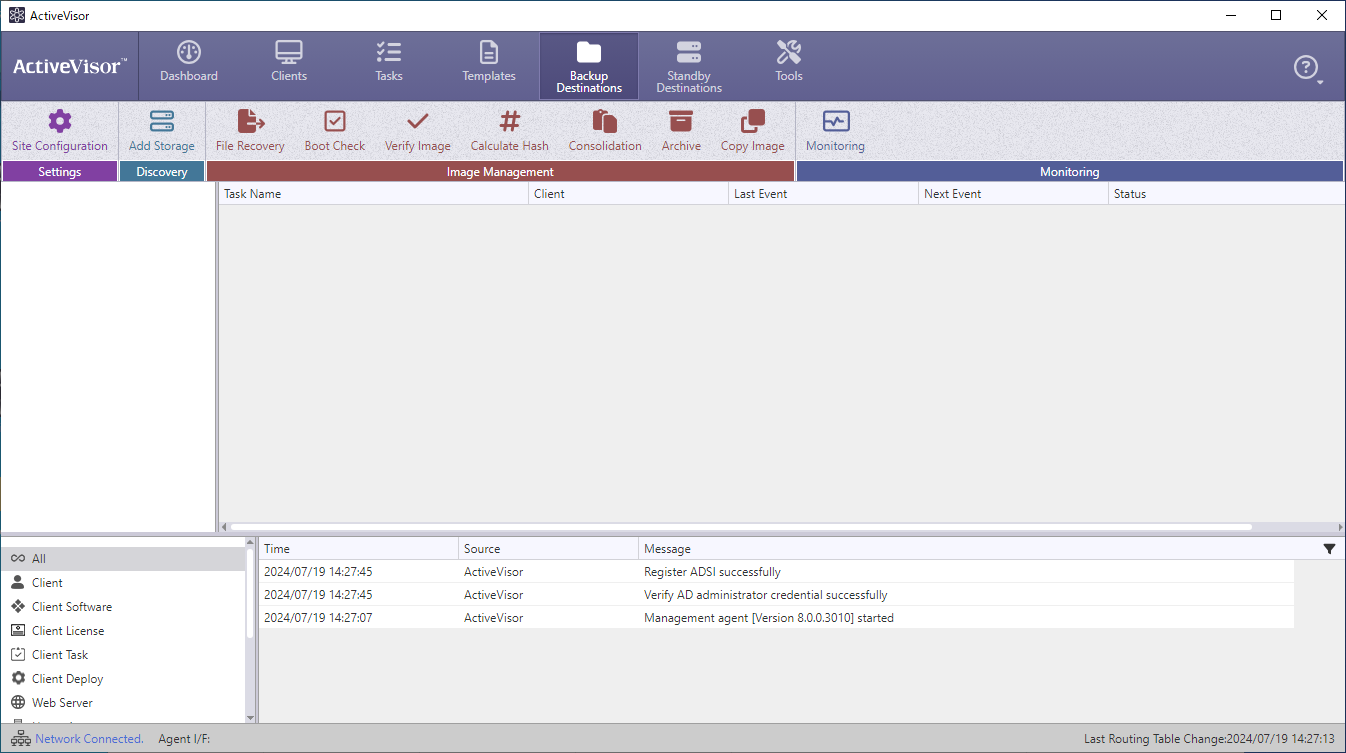1346x753 pixels.
Task: Open the help menu icon
Action: (x=1307, y=68)
